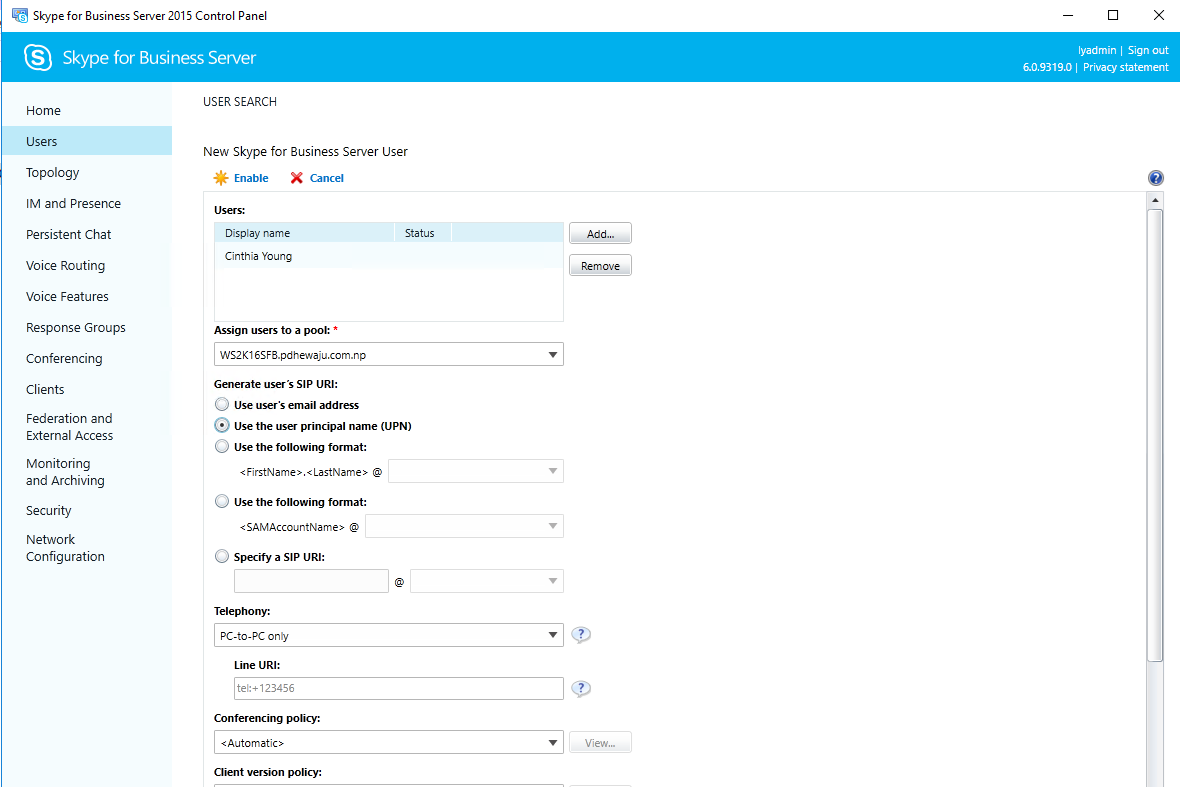Click the Line URI help question-mark icon
Screen dimensions: 1180x787
point(581,688)
